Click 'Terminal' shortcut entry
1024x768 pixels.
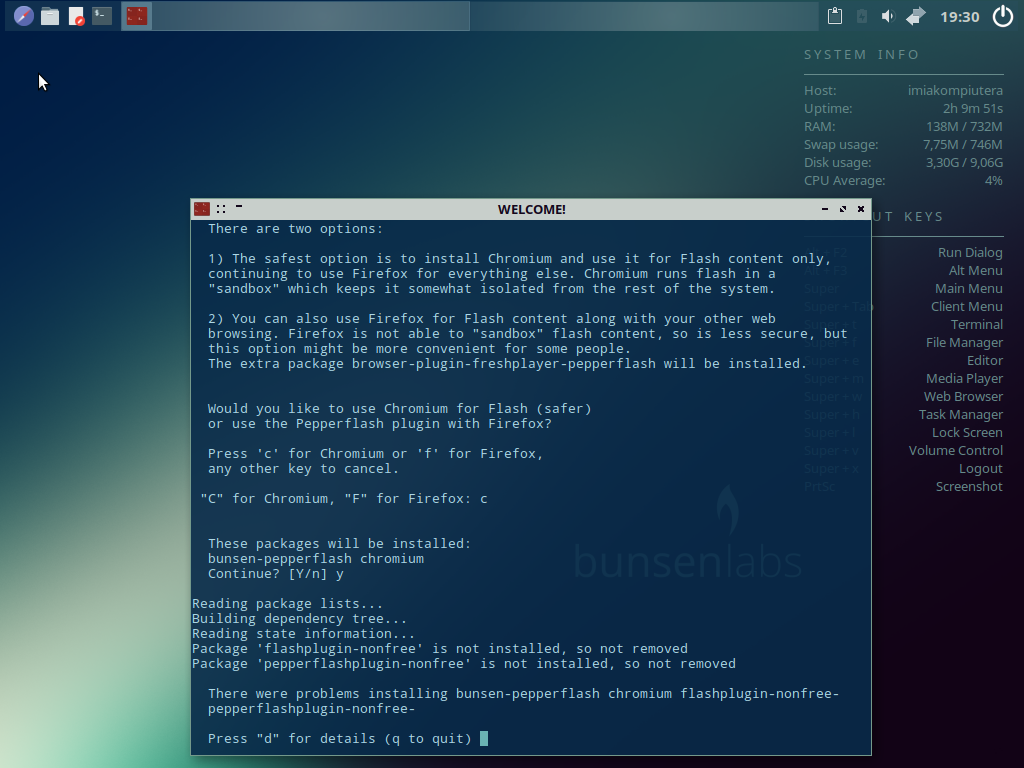976,325
